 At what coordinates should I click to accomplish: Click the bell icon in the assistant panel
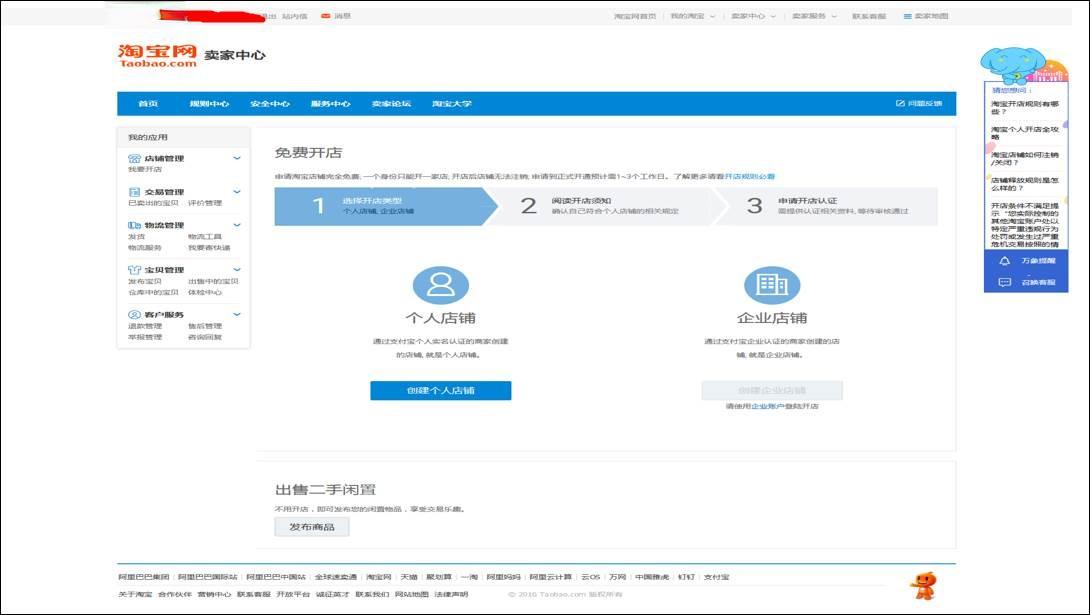click(x=1004, y=261)
